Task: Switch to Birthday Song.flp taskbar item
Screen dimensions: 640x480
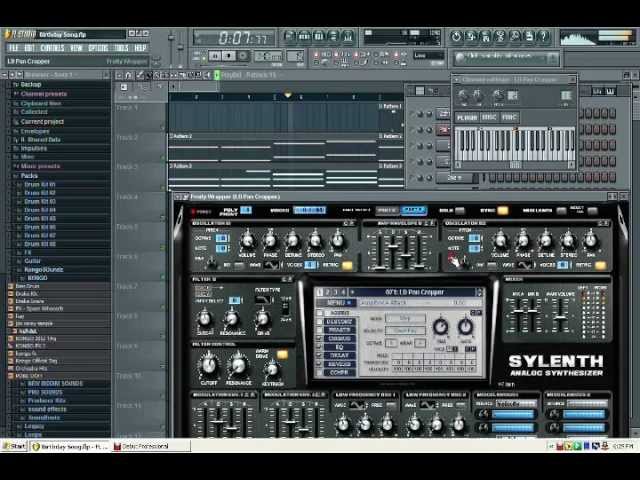Action: click(69, 447)
